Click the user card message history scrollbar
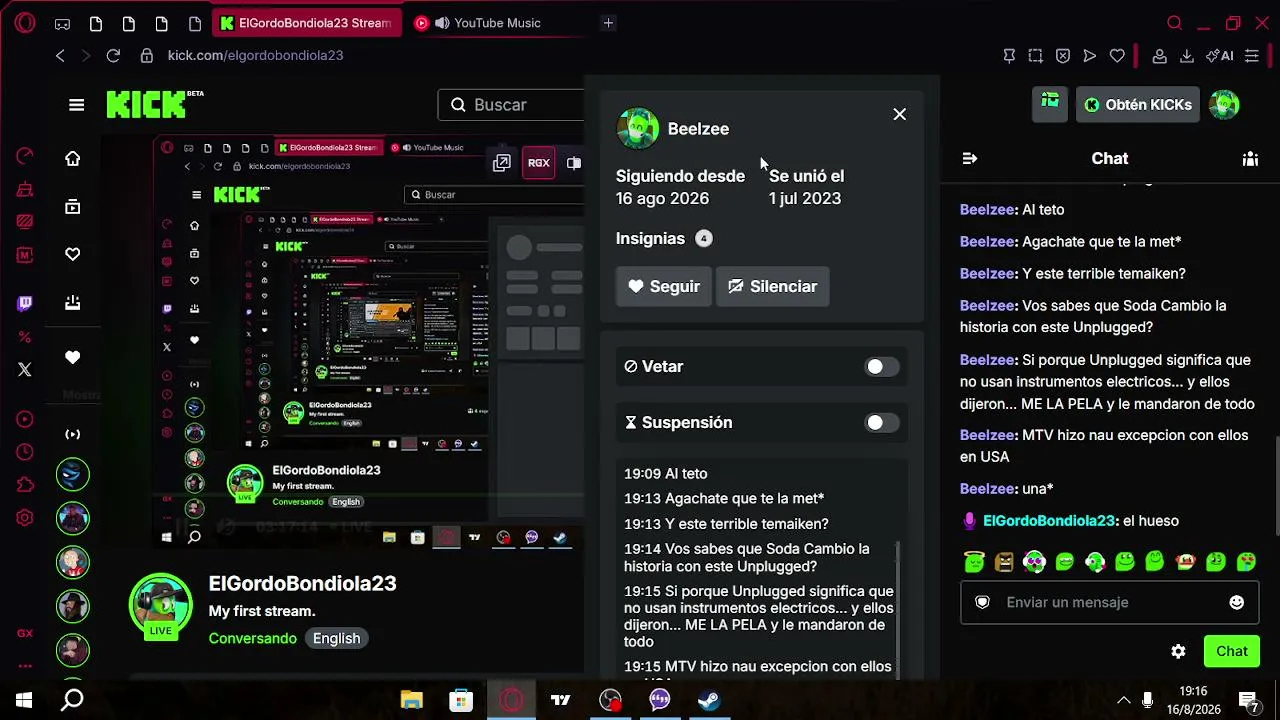 (897, 610)
